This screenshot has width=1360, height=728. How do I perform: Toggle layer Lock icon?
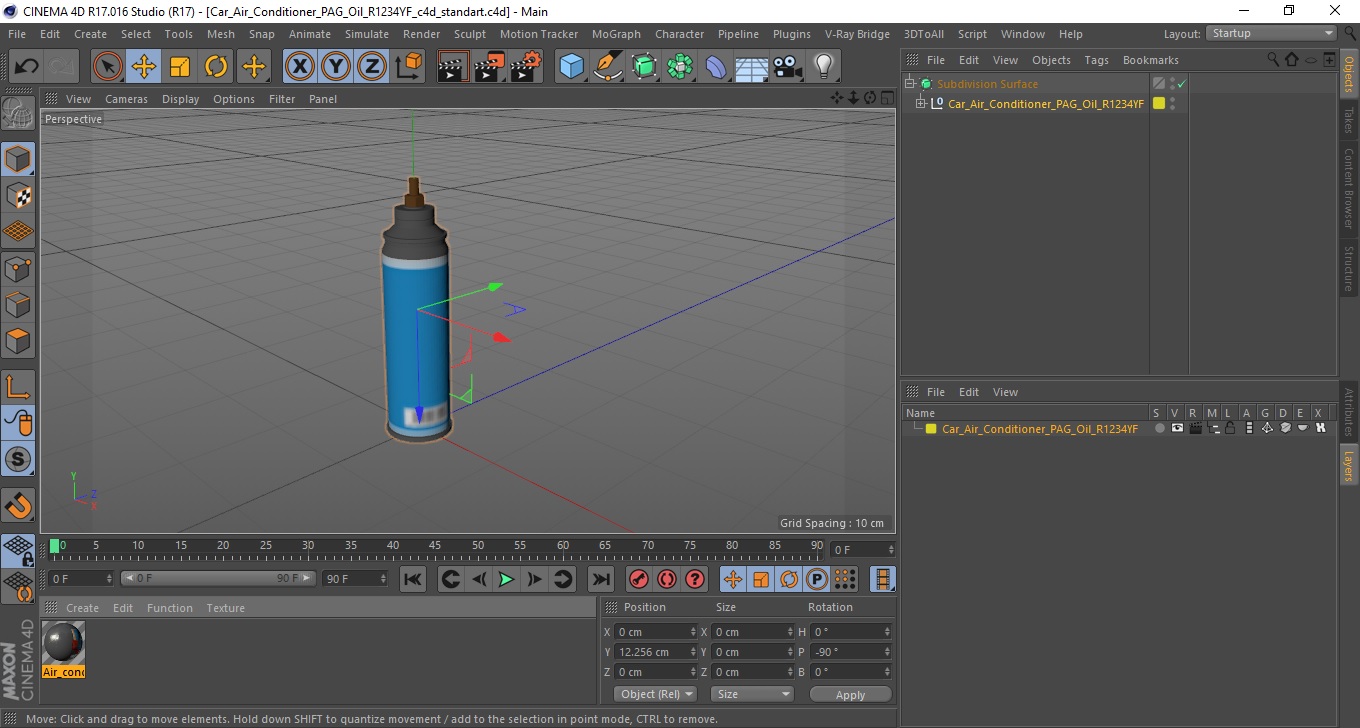pos(1230,428)
